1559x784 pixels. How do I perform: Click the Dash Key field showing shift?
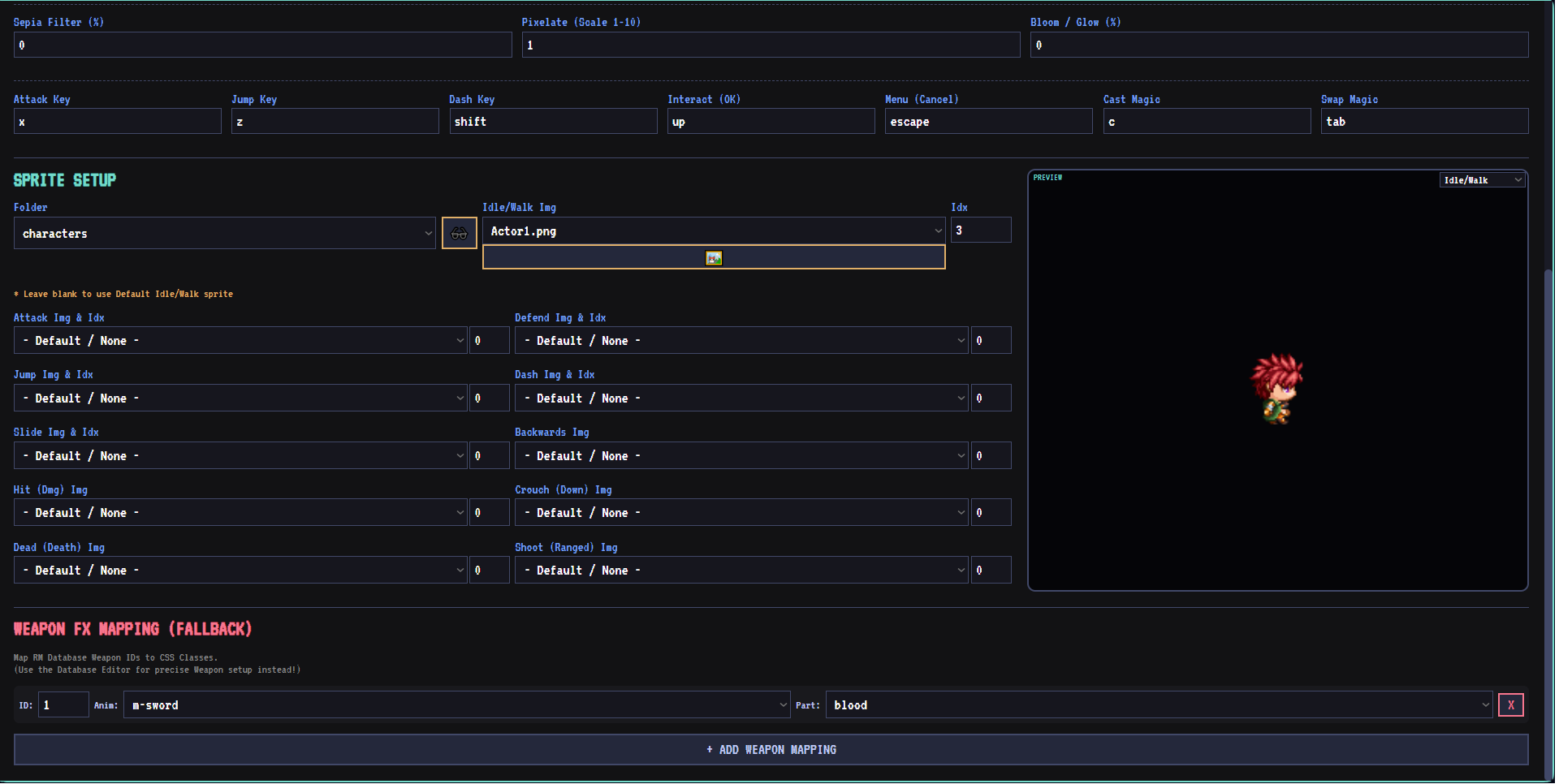pos(554,122)
